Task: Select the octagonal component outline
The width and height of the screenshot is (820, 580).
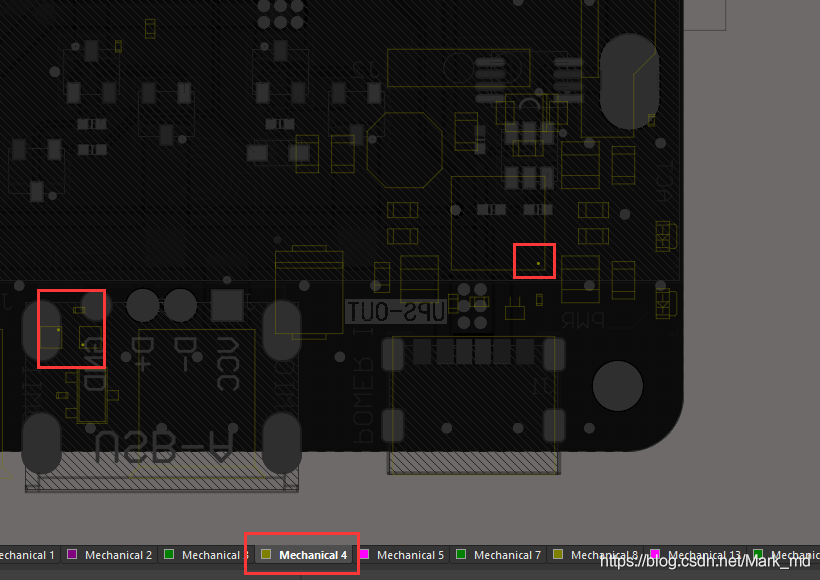Action: click(x=404, y=150)
